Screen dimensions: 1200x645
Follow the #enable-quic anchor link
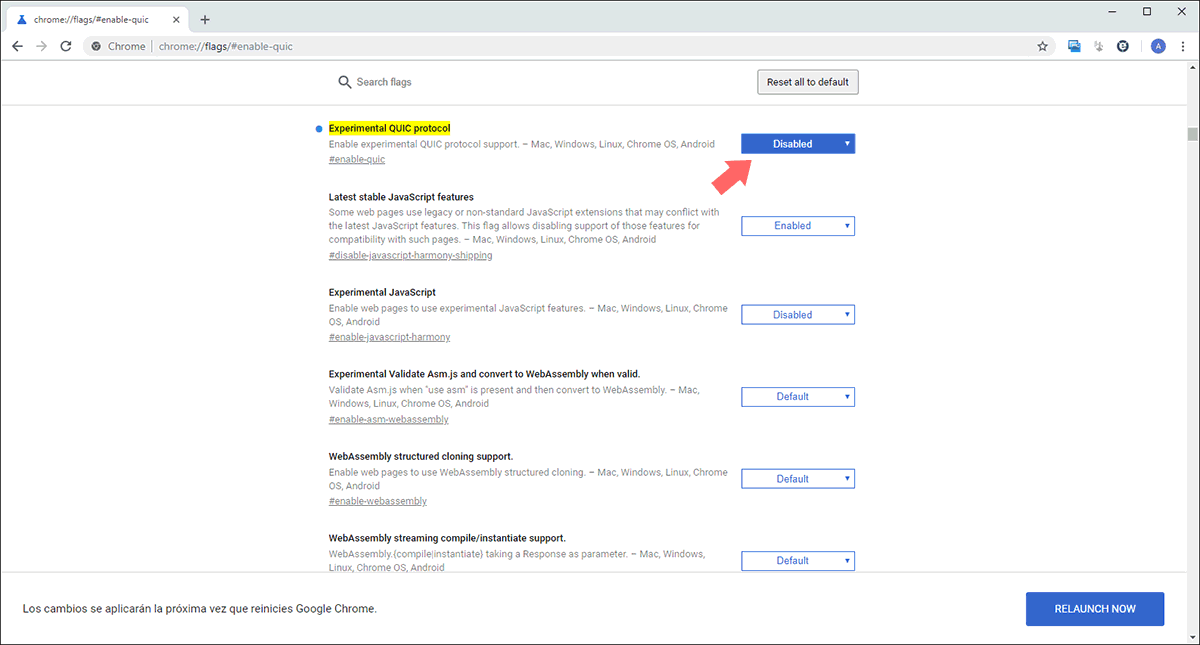(x=356, y=160)
